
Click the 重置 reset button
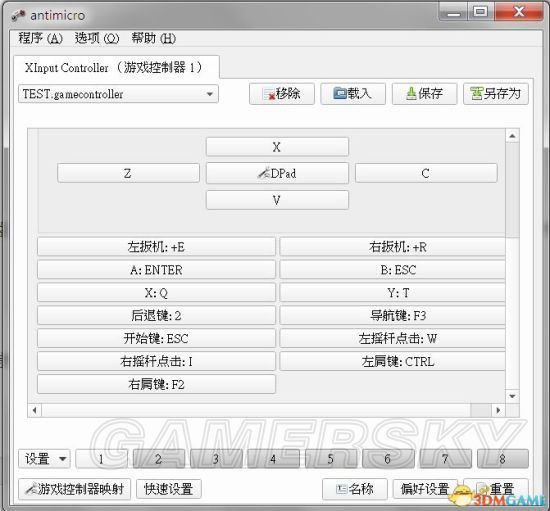[496, 489]
